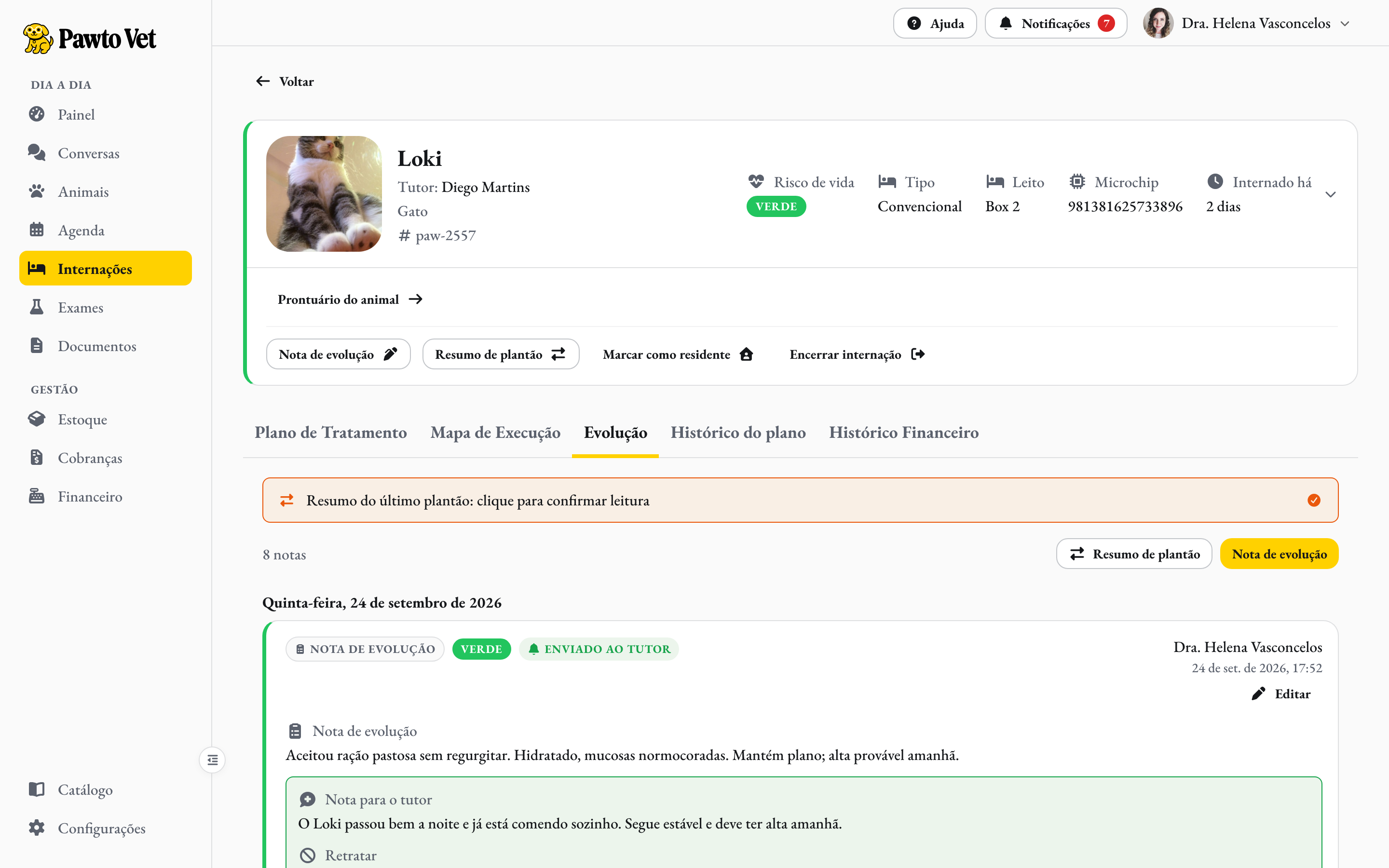This screenshot has height=868, width=1389.
Task: Click the Convencional tipo value
Action: point(920,207)
